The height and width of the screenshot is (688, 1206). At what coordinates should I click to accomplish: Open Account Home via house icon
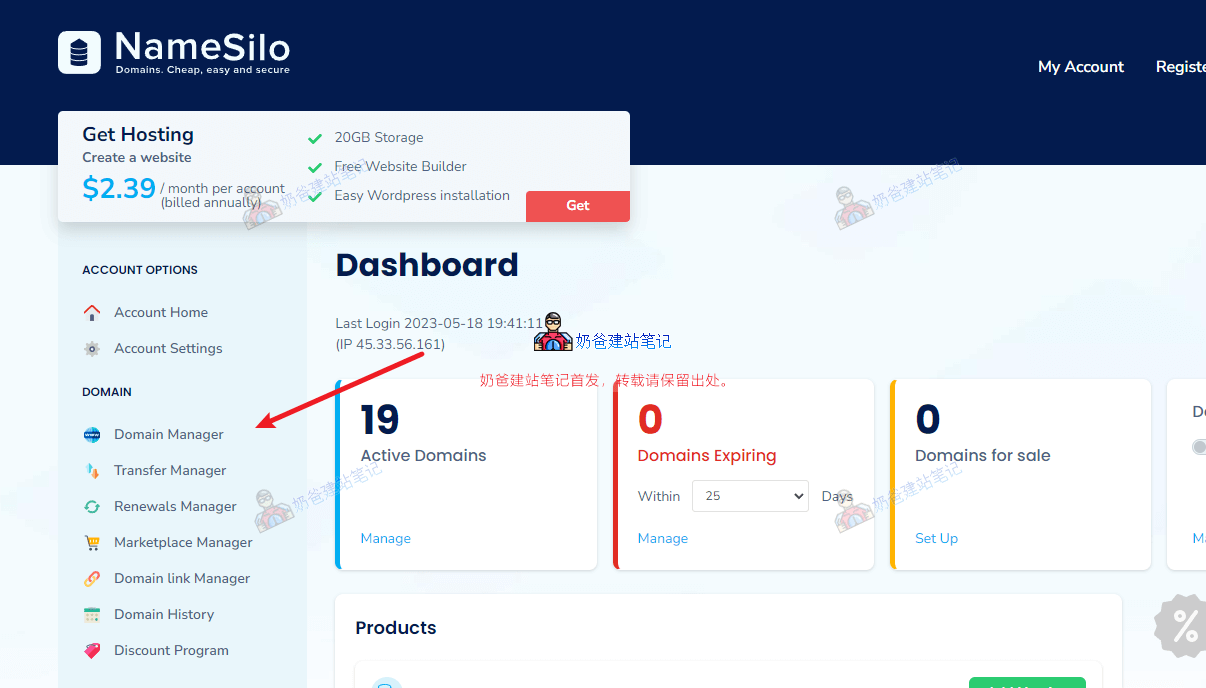pos(92,313)
